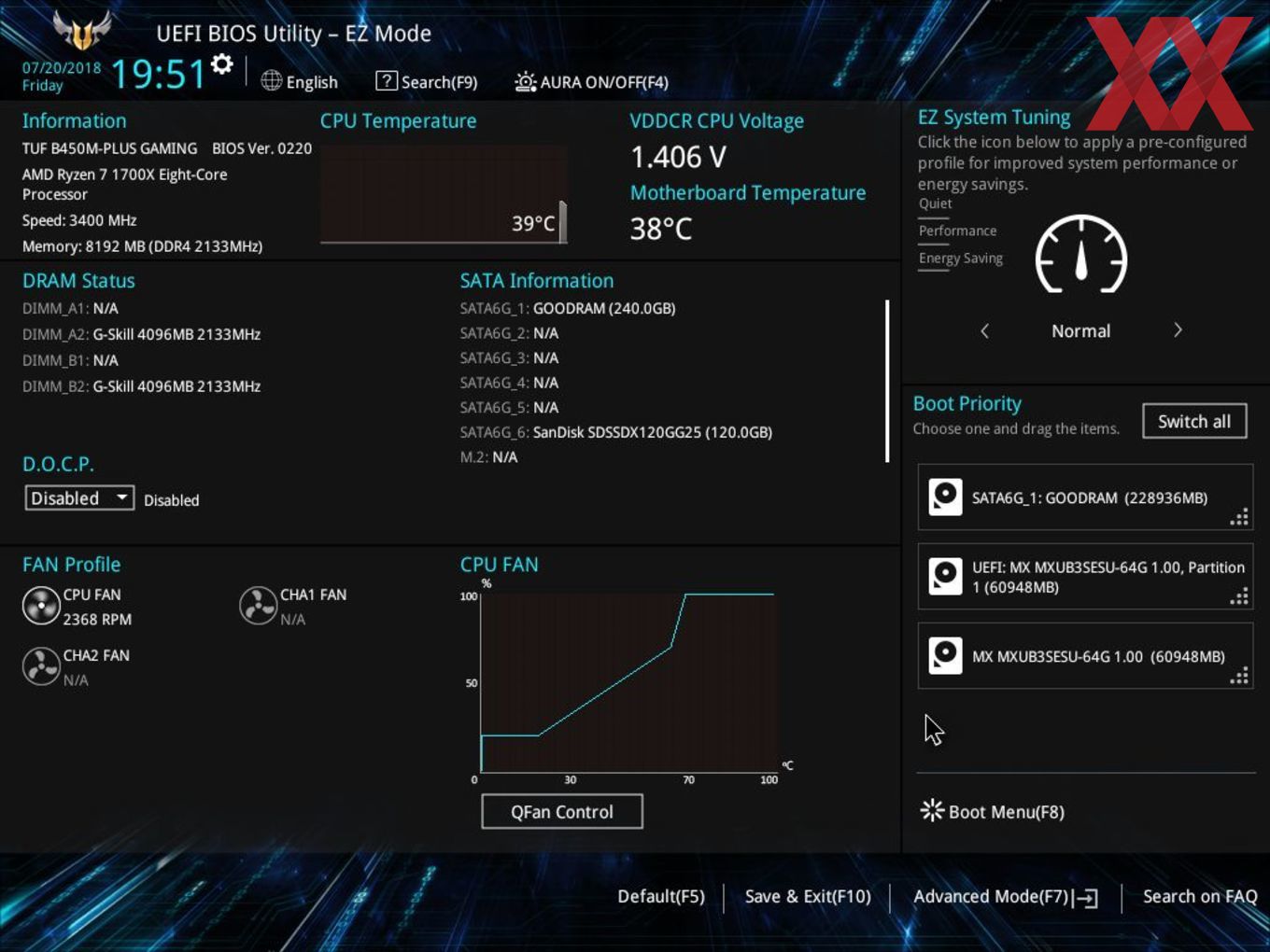Click BIOS Ver. 0220 text
Viewport: 1270px width, 952px height.
coord(261,148)
